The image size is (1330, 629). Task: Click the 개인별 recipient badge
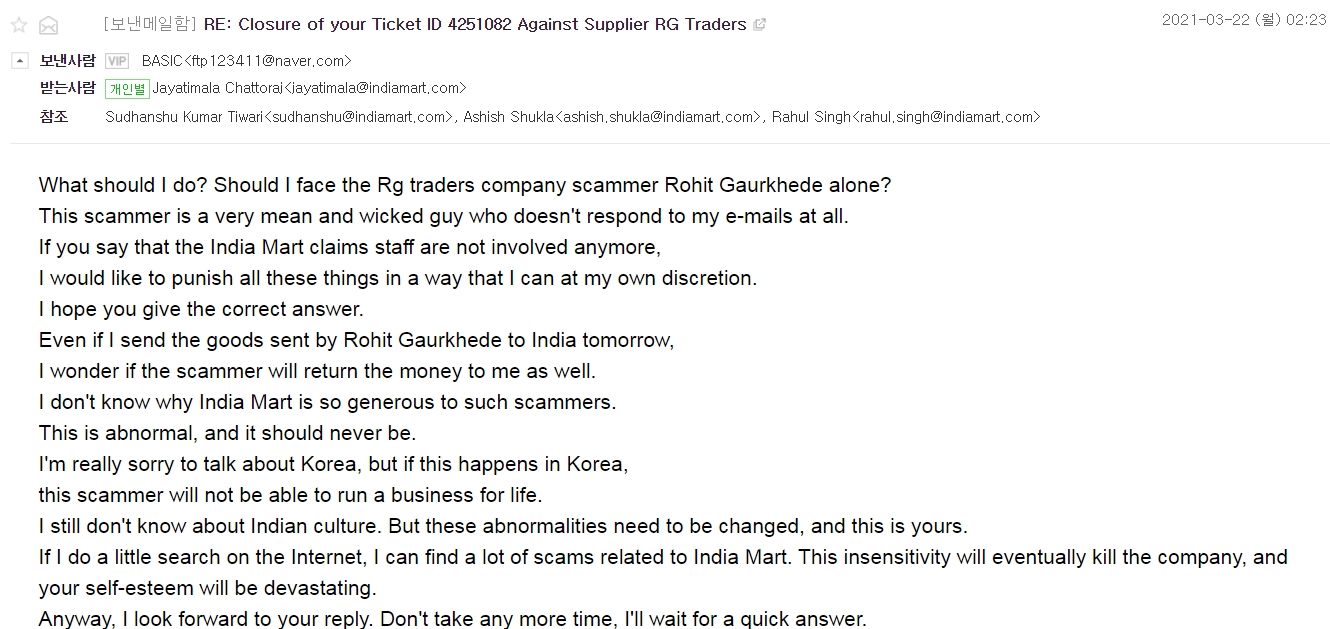click(127, 89)
